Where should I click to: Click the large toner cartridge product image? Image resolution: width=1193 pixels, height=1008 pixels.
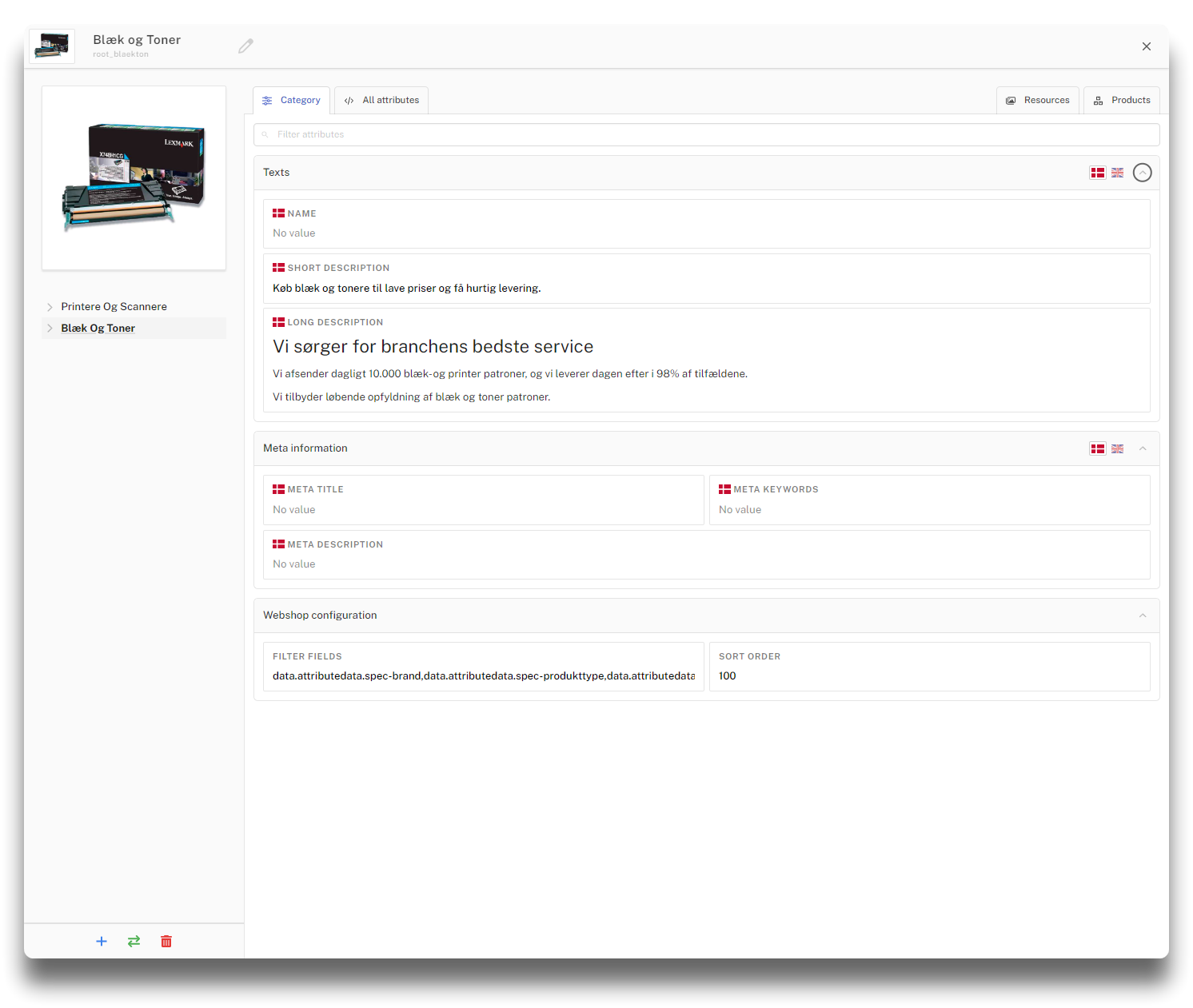click(134, 177)
